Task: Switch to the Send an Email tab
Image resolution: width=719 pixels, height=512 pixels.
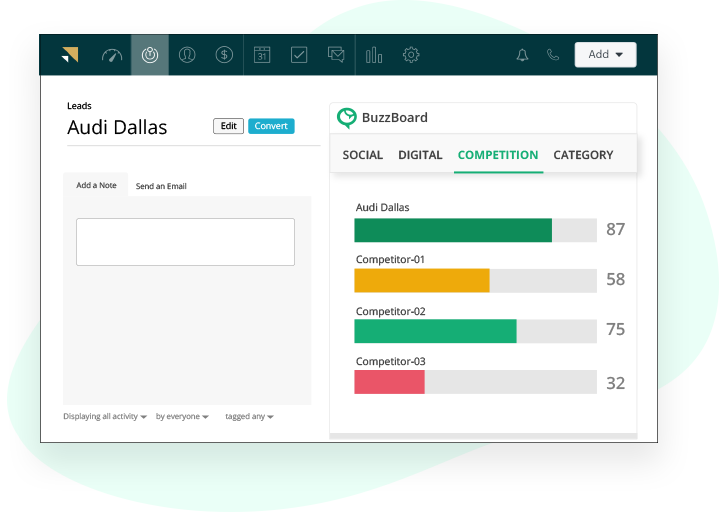Action: click(x=161, y=186)
